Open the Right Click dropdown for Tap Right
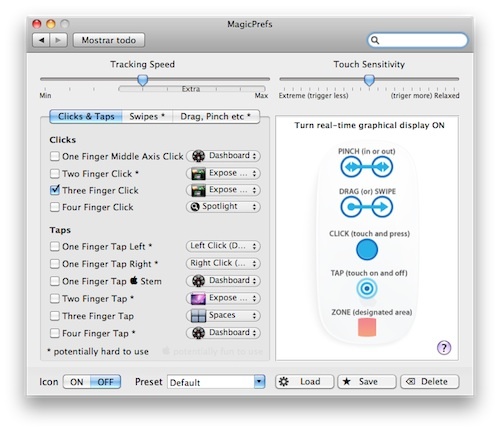The image size is (500, 432). click(x=223, y=263)
